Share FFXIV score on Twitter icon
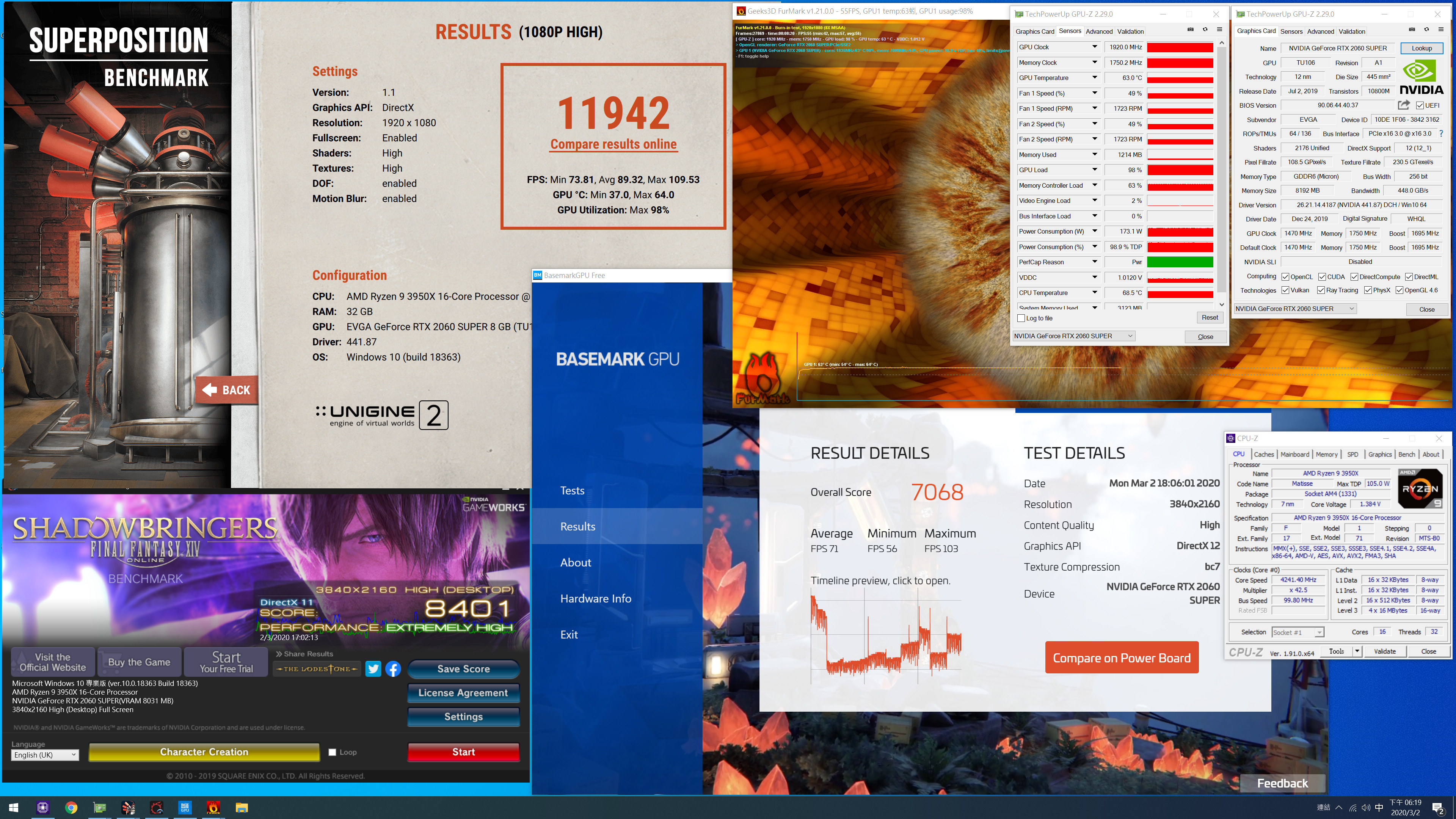1456x819 pixels. click(x=373, y=668)
